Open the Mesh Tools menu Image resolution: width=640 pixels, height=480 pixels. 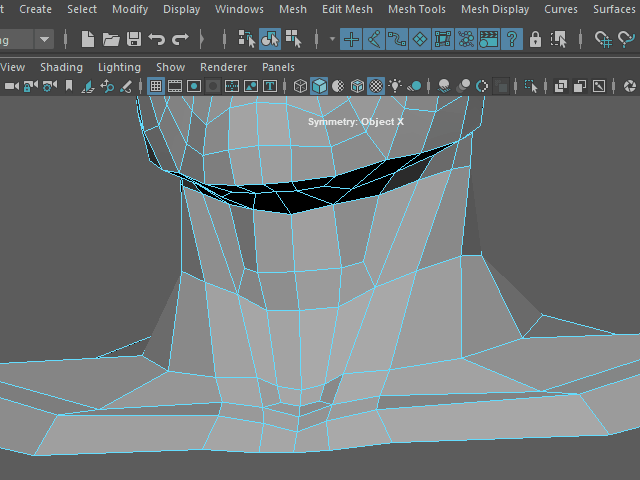417,9
